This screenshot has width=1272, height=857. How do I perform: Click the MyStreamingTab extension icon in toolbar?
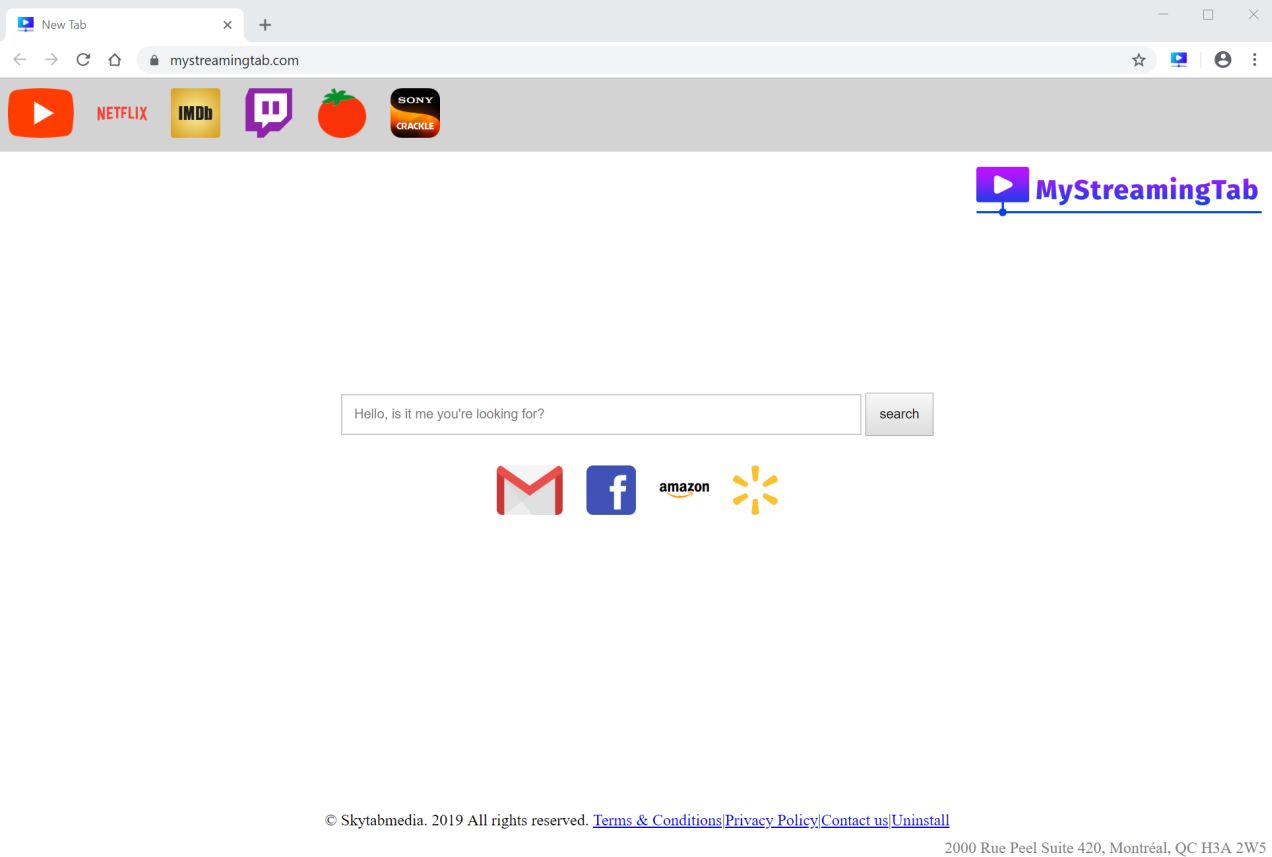[x=1179, y=60]
